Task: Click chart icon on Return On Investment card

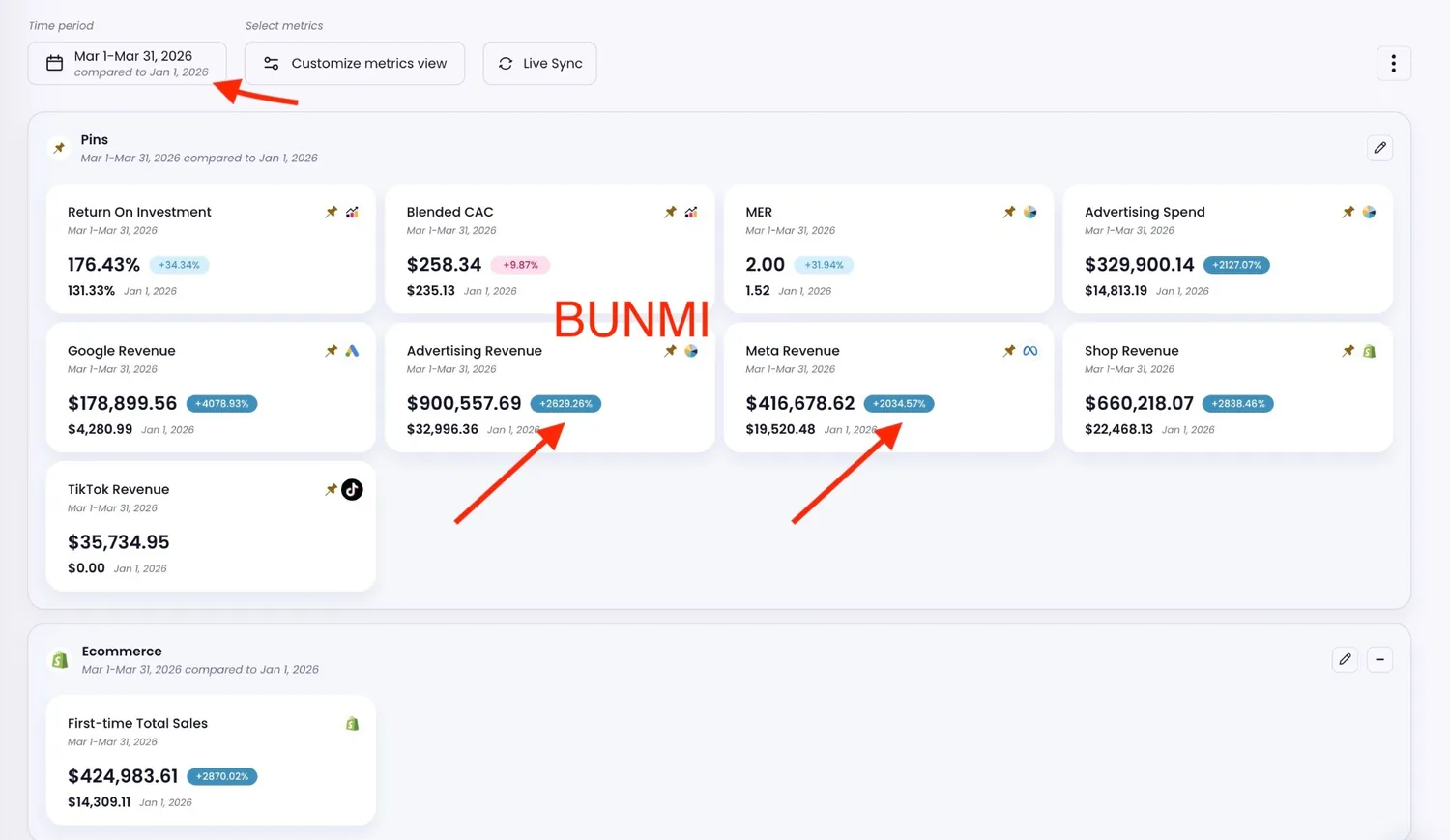Action: [352, 212]
